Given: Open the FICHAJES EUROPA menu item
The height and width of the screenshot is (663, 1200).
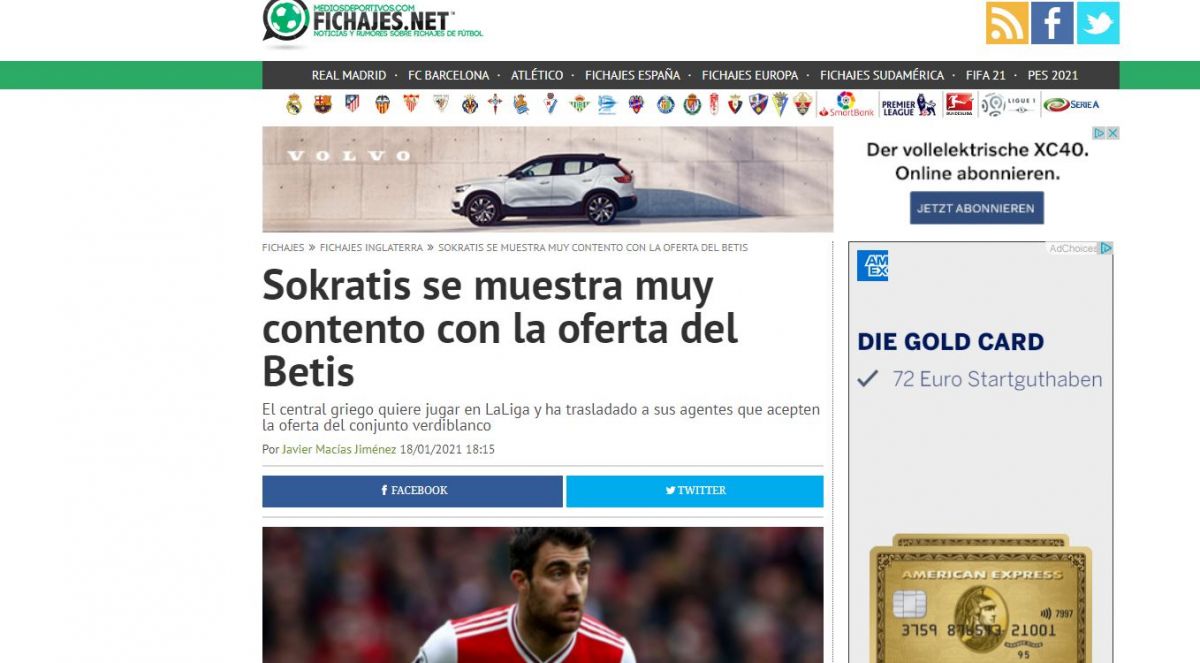Looking at the screenshot, I should [750, 75].
